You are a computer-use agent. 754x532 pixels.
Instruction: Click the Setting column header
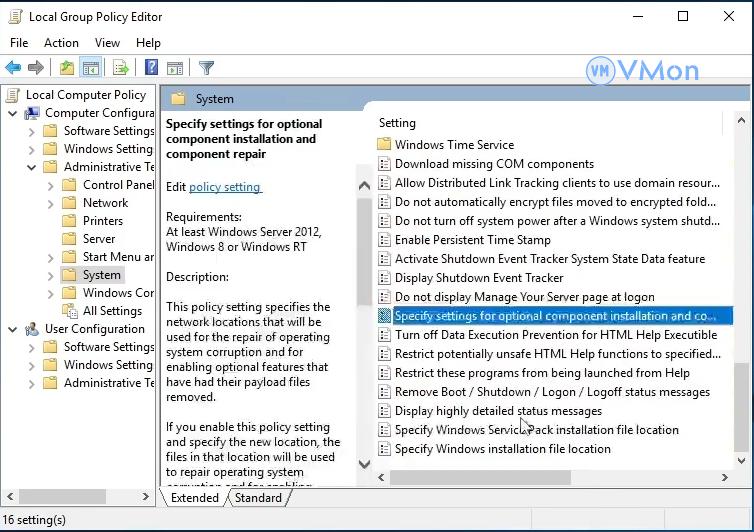[397, 123]
